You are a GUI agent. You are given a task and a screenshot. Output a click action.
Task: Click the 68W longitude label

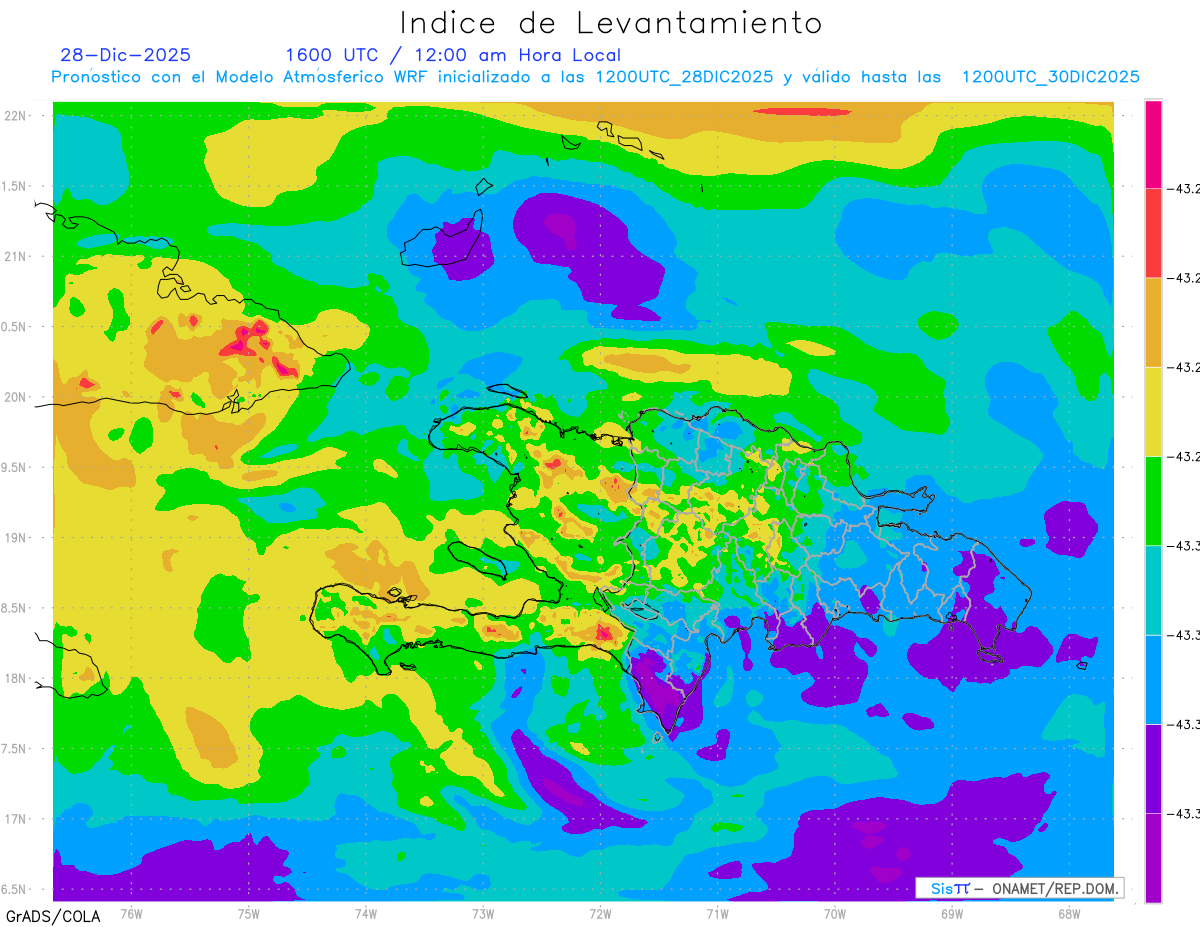[x=1069, y=912]
